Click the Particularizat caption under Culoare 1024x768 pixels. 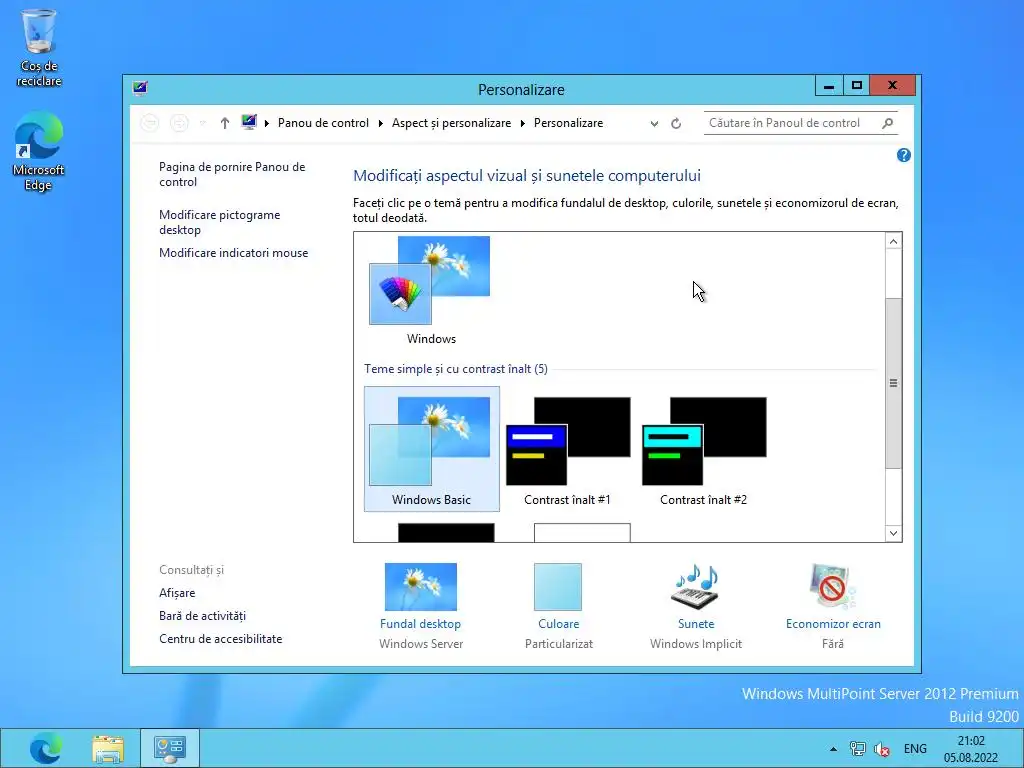point(558,644)
